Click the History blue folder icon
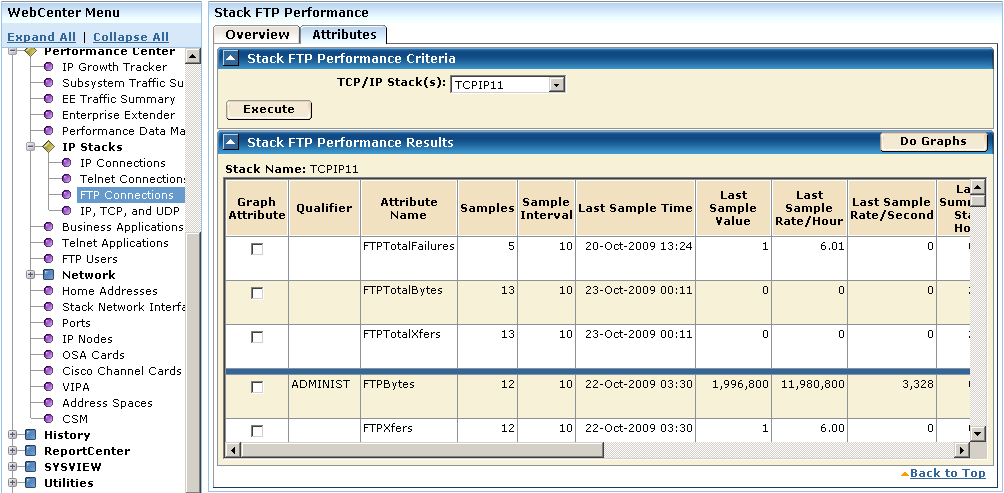The width and height of the screenshot is (1004, 493). point(31,435)
